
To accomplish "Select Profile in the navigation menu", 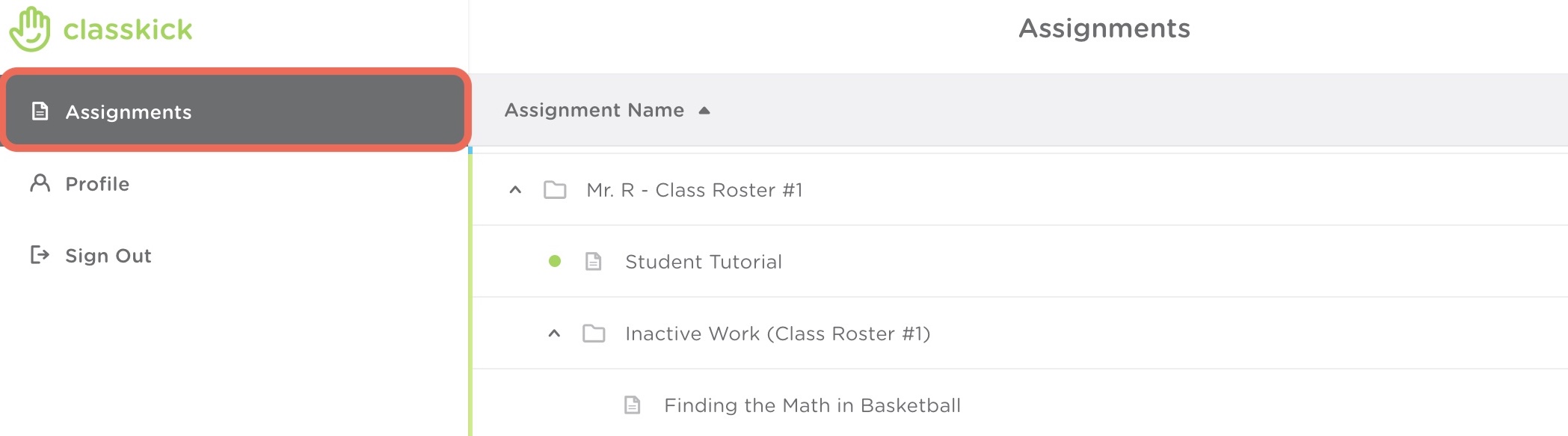I will point(96,183).
